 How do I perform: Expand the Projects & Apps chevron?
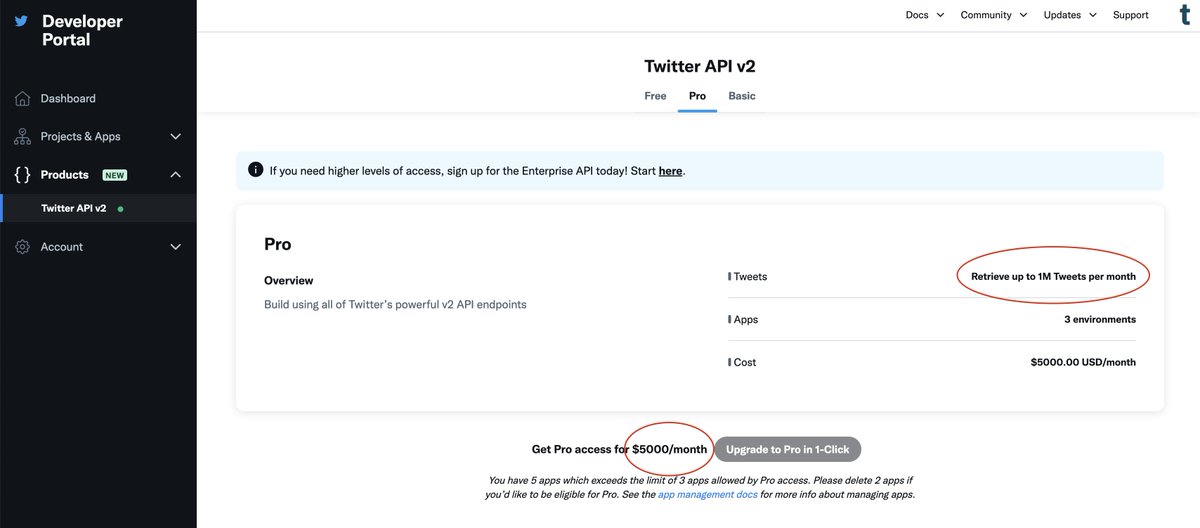click(x=176, y=137)
